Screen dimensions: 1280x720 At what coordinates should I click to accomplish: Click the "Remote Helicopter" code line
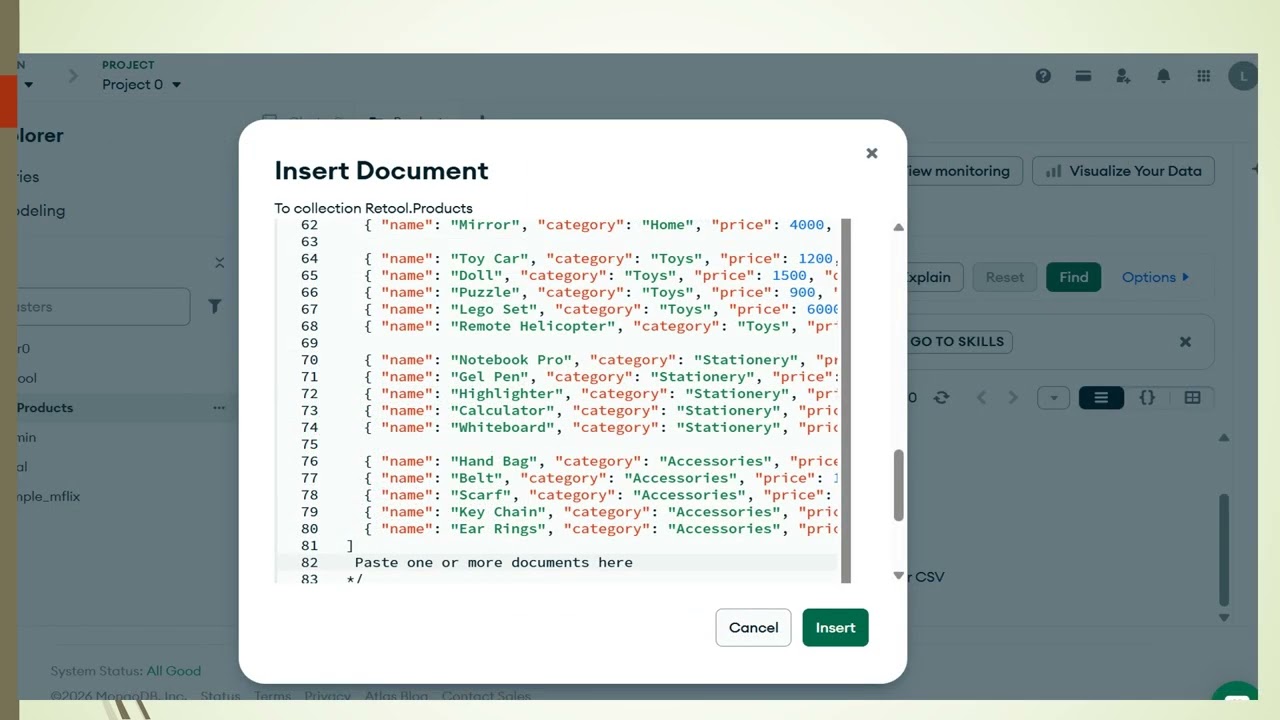tap(600, 326)
